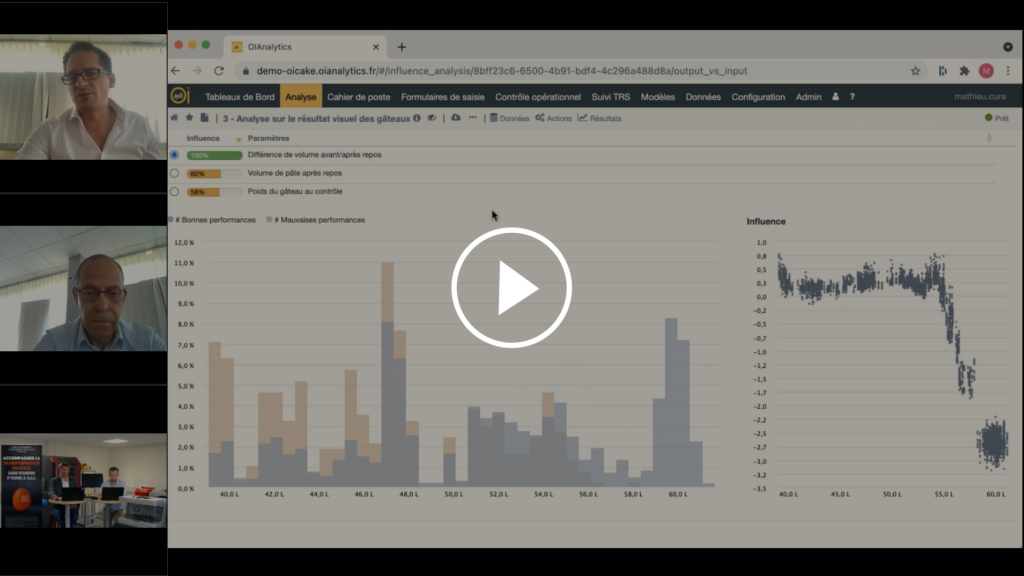This screenshot has width=1024, height=576.
Task: Click the star favorite icon
Action: tap(189, 118)
